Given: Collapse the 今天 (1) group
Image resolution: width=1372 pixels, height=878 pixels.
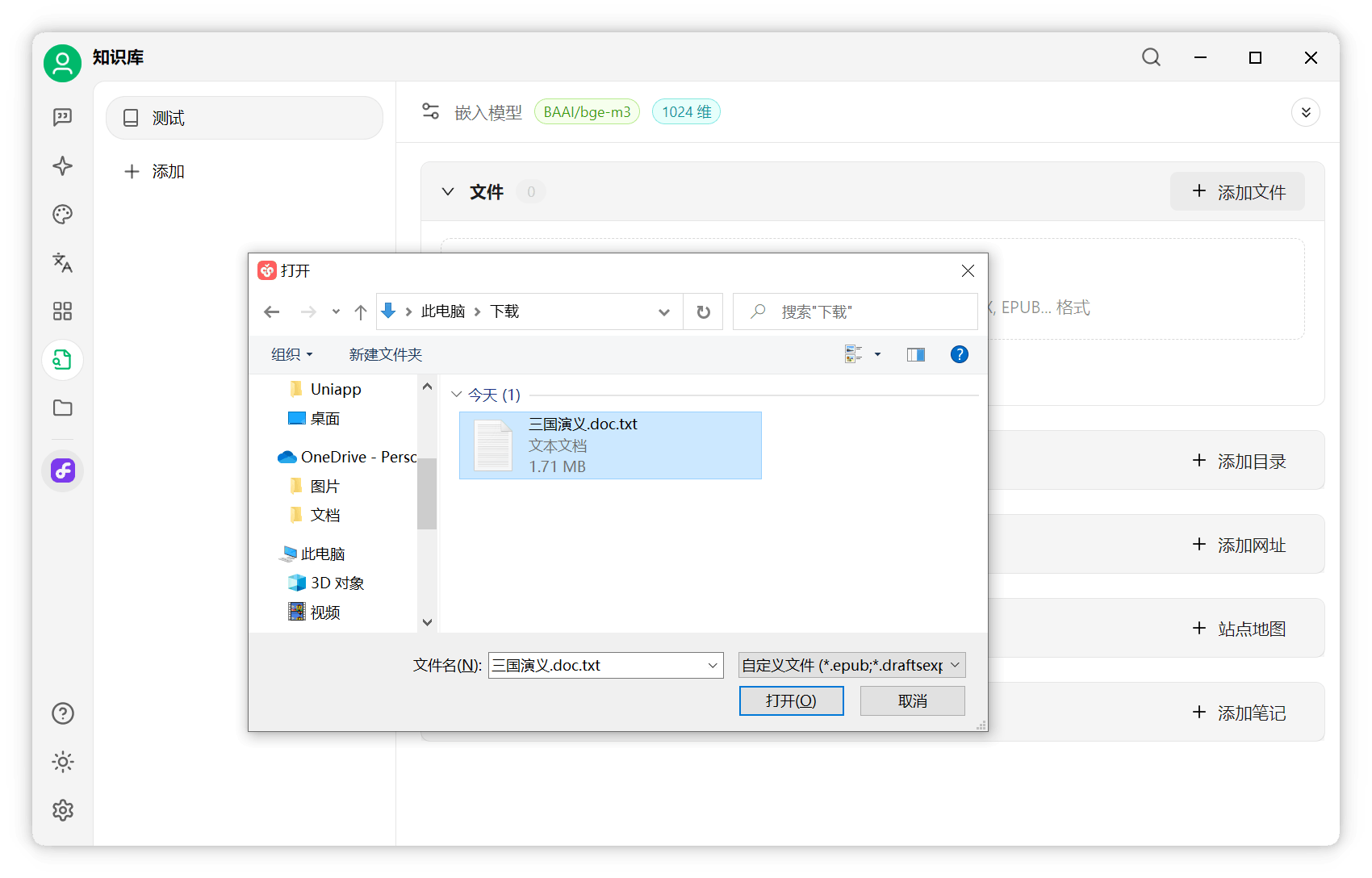Looking at the screenshot, I should point(456,395).
